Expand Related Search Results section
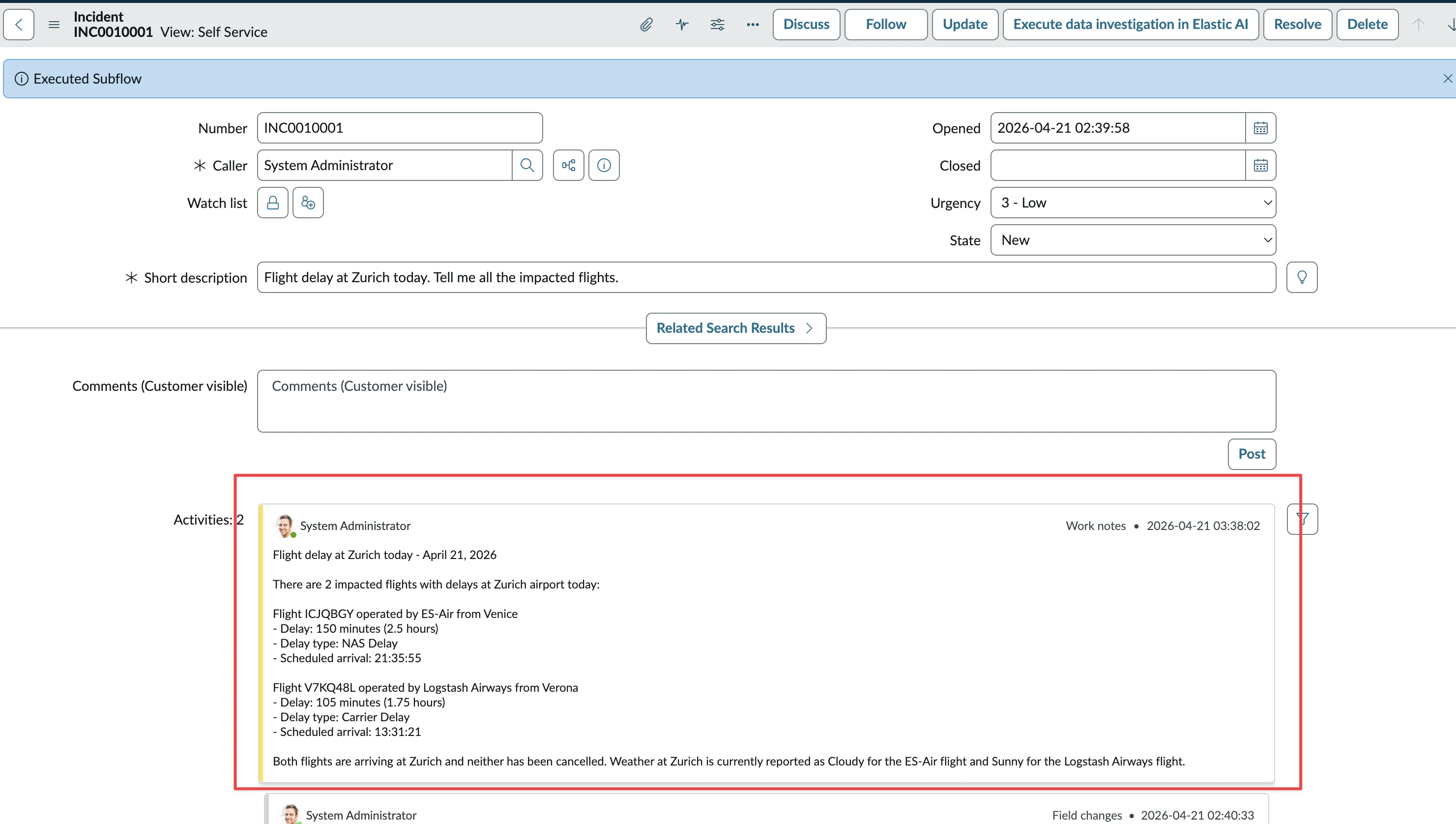 pos(735,328)
